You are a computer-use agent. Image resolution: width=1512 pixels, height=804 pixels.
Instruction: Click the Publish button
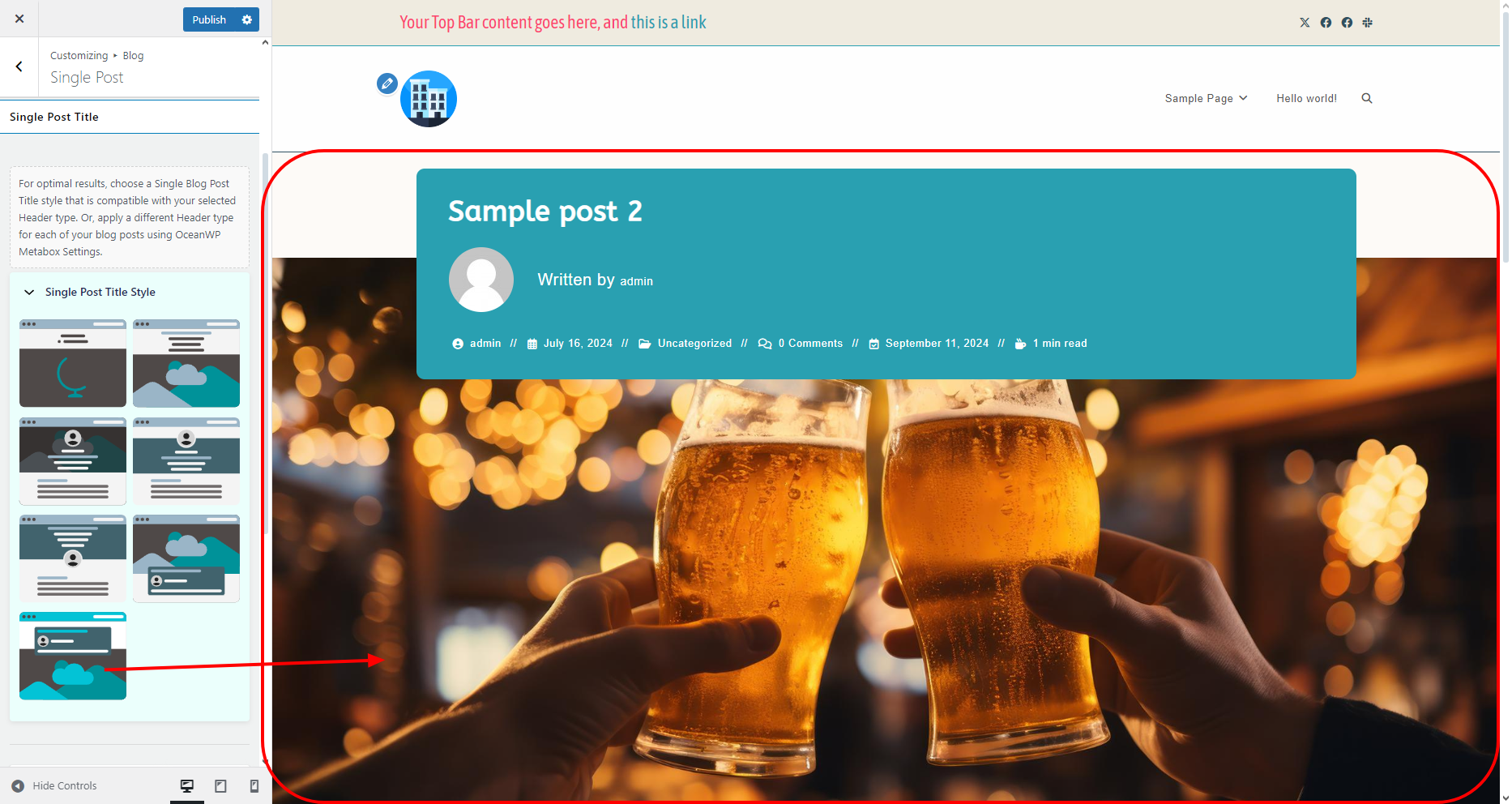[x=209, y=19]
